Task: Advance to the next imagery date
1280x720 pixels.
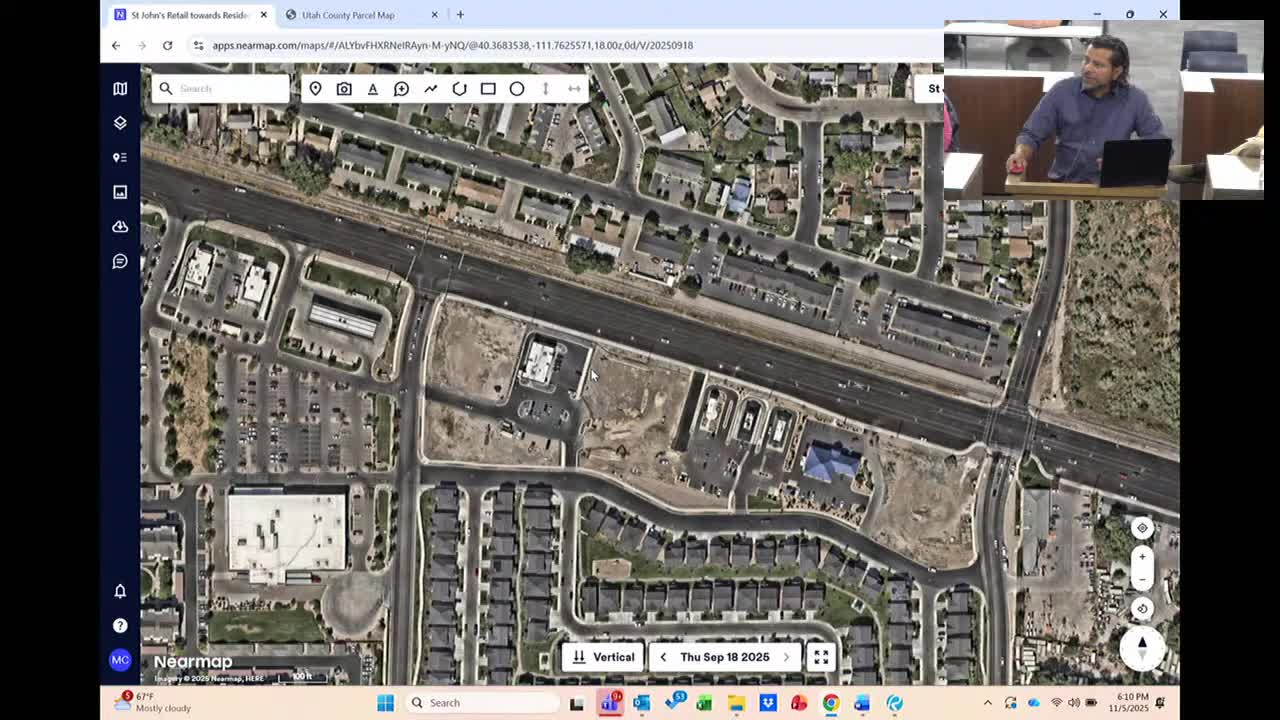Action: [x=787, y=657]
